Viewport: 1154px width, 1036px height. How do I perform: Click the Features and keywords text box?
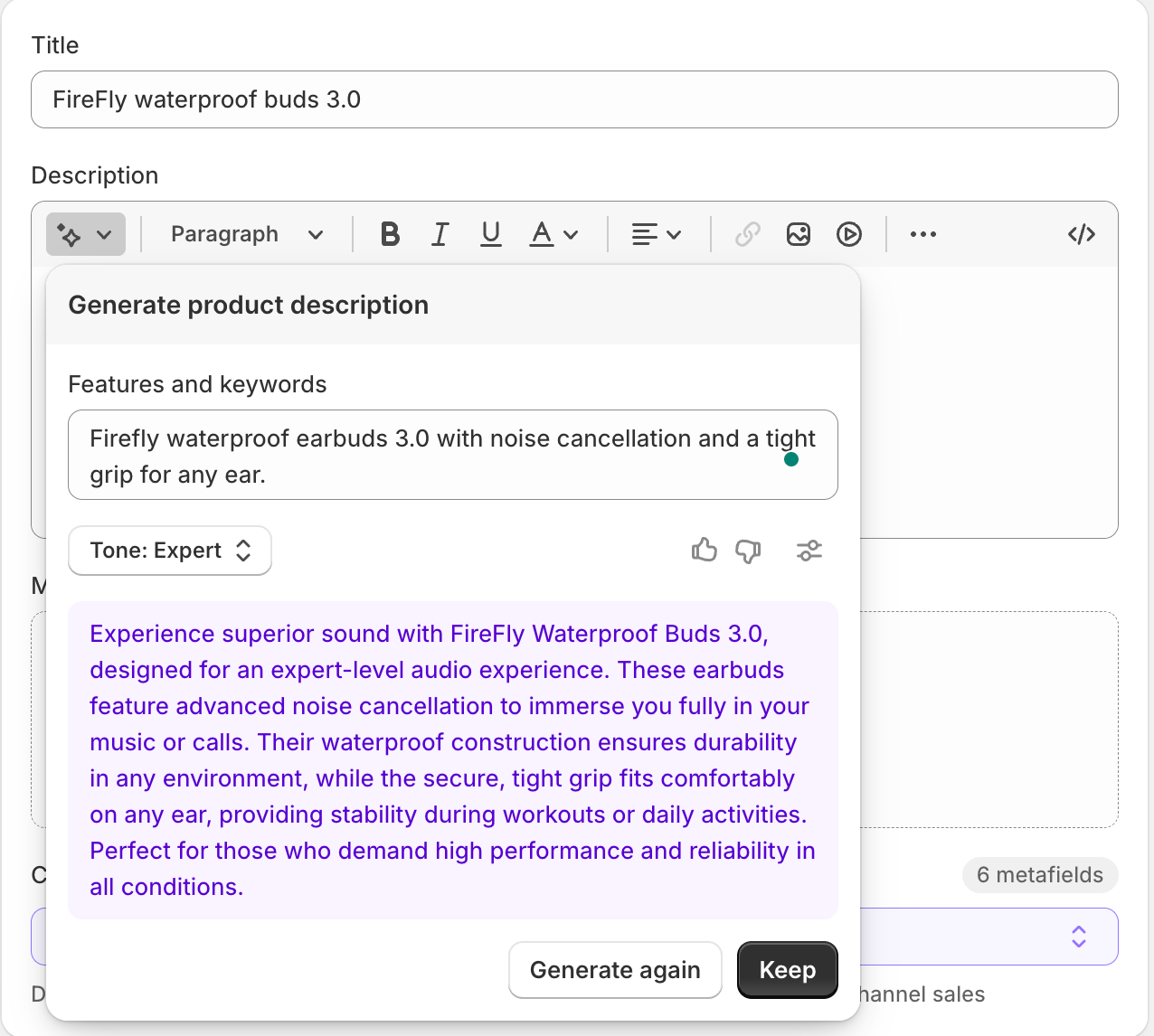point(453,455)
